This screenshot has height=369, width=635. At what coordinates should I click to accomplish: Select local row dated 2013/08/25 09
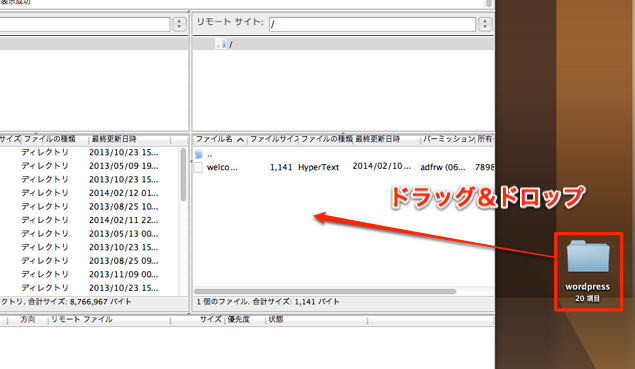click(89, 260)
